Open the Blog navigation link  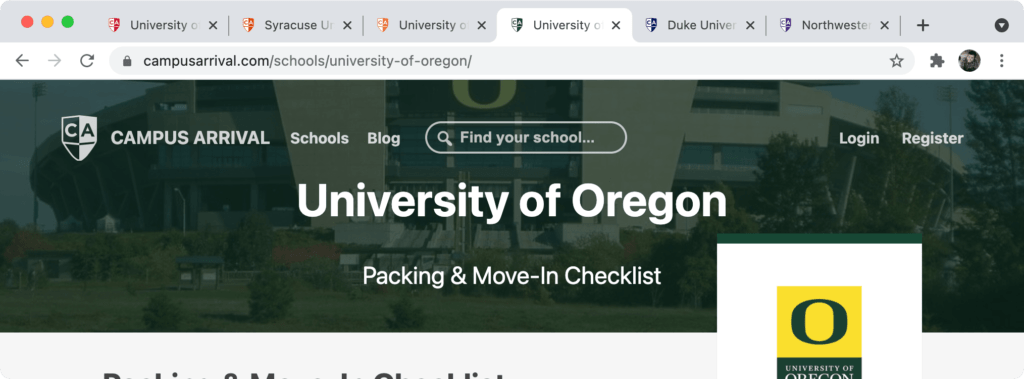click(383, 139)
